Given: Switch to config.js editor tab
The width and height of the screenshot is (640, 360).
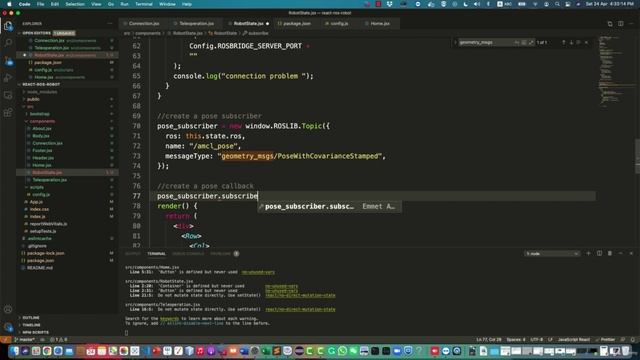Looking at the screenshot, I should point(339,24).
